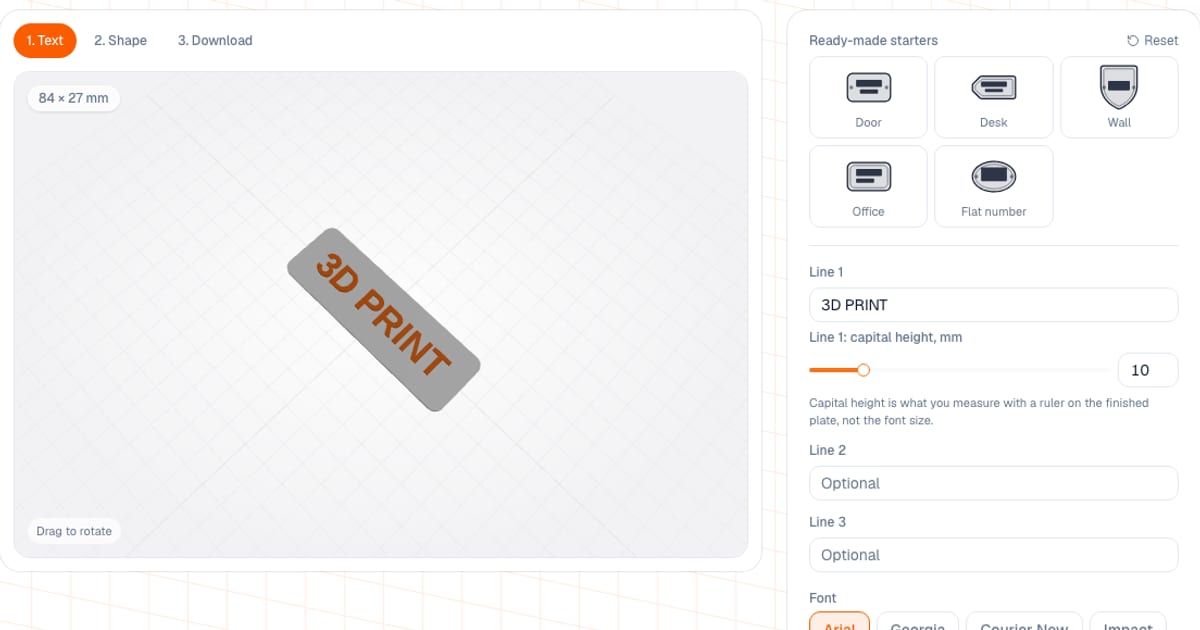Select the Arial font option
This screenshot has height=630, width=1200.
pos(840,622)
